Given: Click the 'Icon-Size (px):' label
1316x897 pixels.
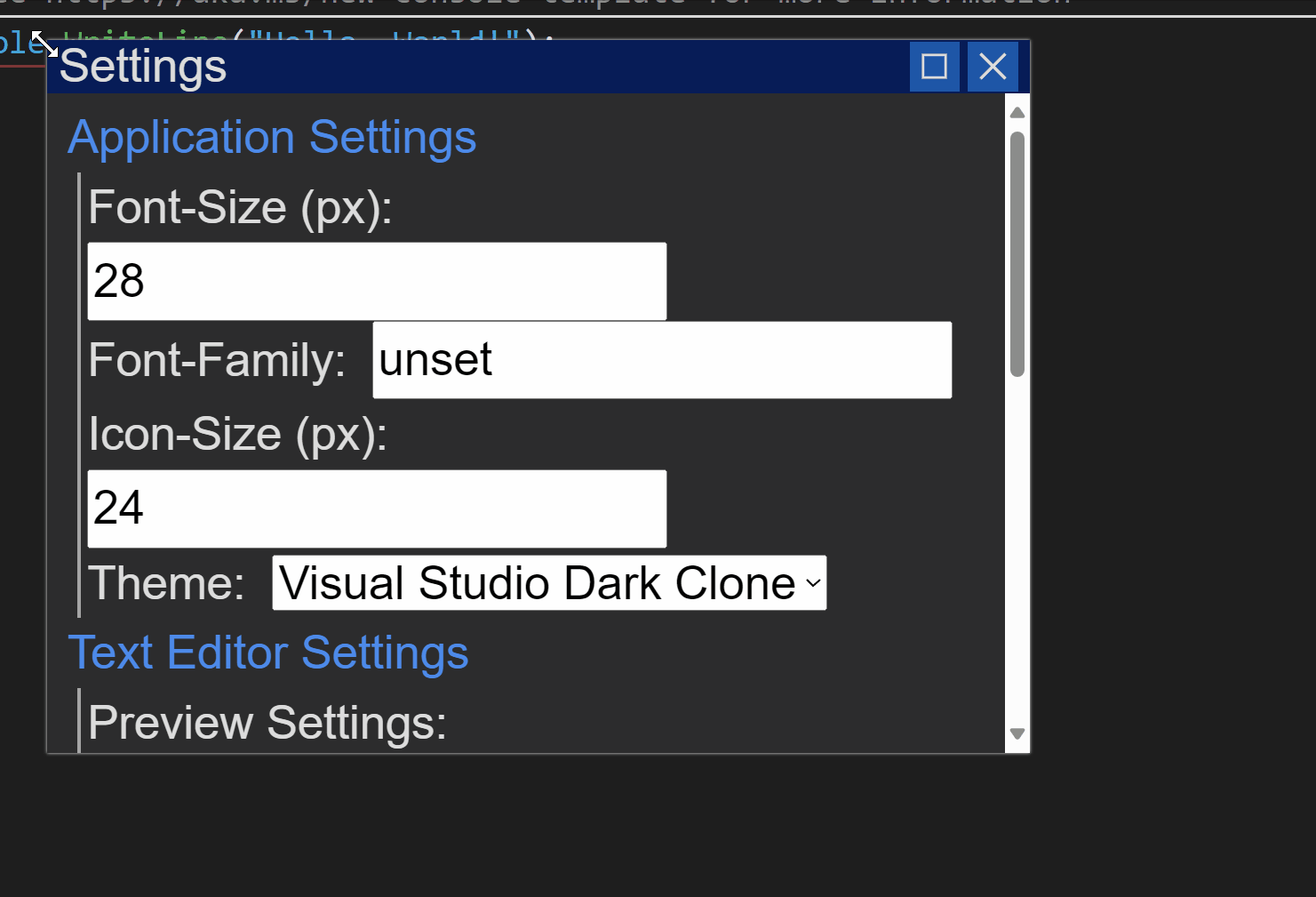Looking at the screenshot, I should coord(237,434).
